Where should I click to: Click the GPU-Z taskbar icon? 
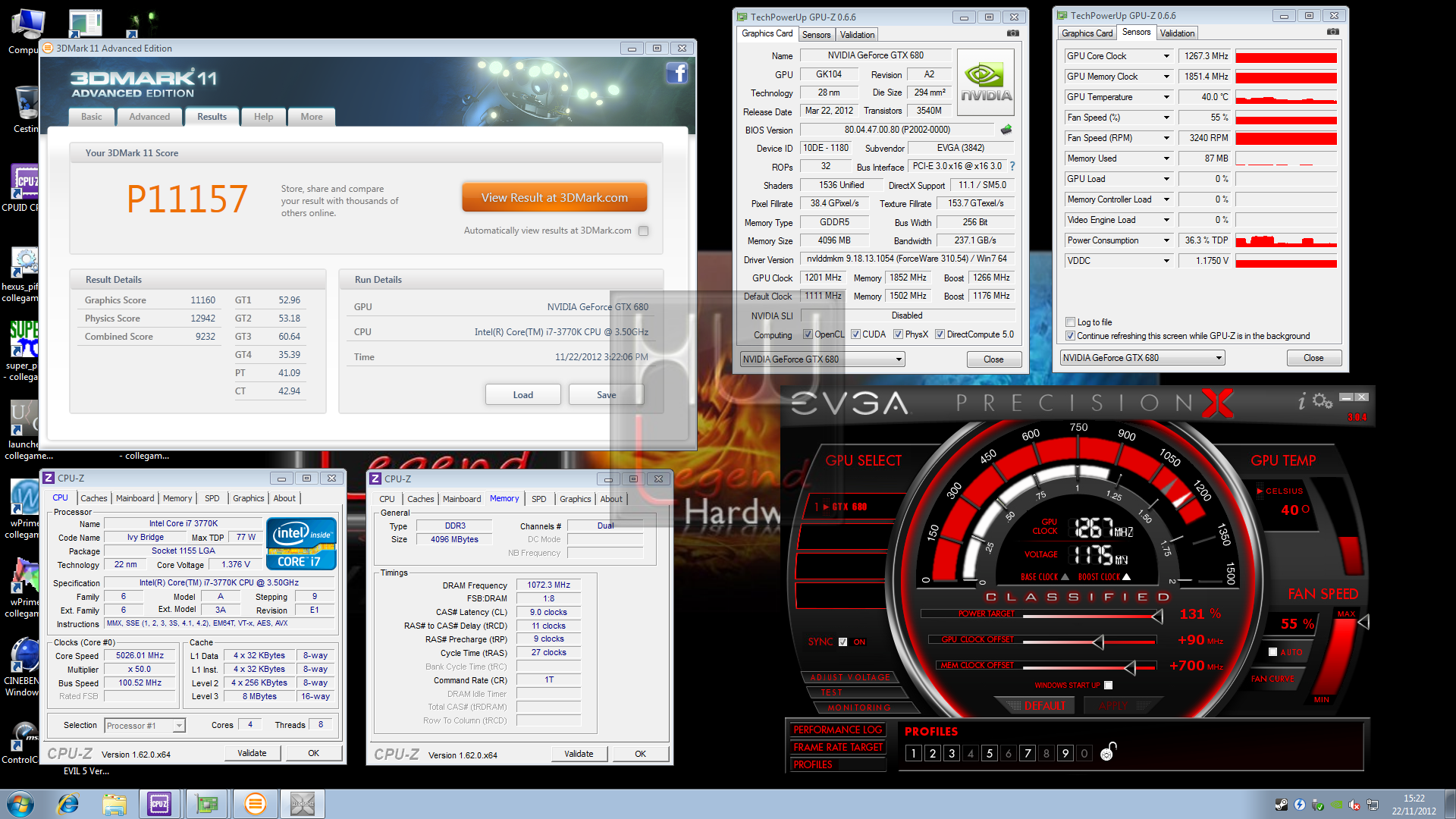[x=207, y=804]
